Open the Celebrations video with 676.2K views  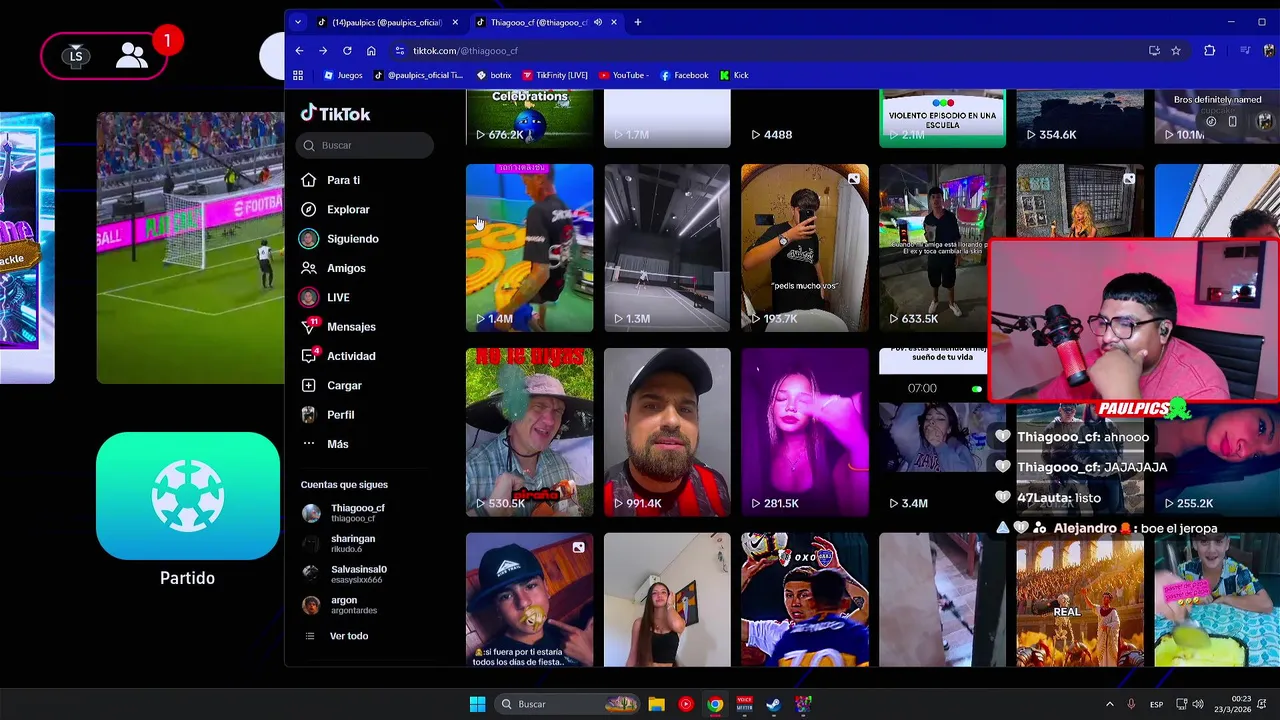tap(529, 118)
